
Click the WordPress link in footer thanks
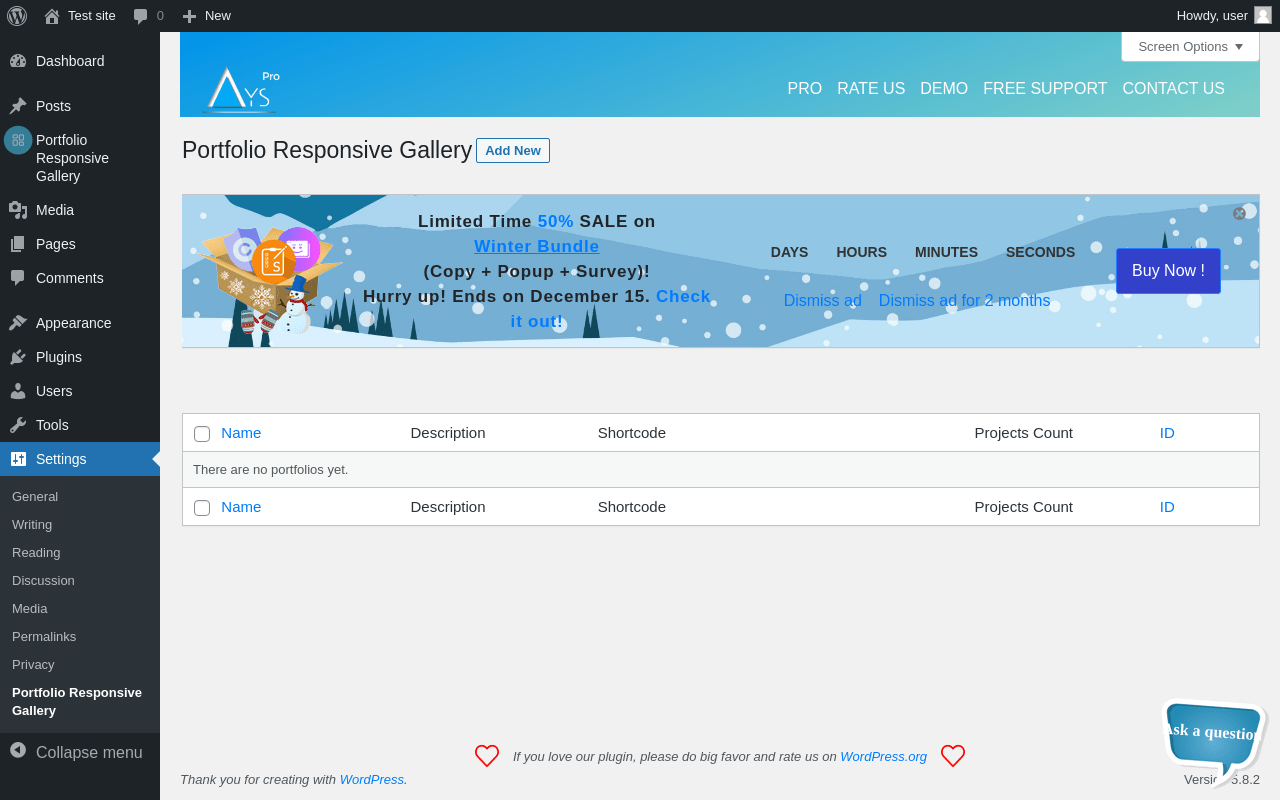click(x=372, y=779)
